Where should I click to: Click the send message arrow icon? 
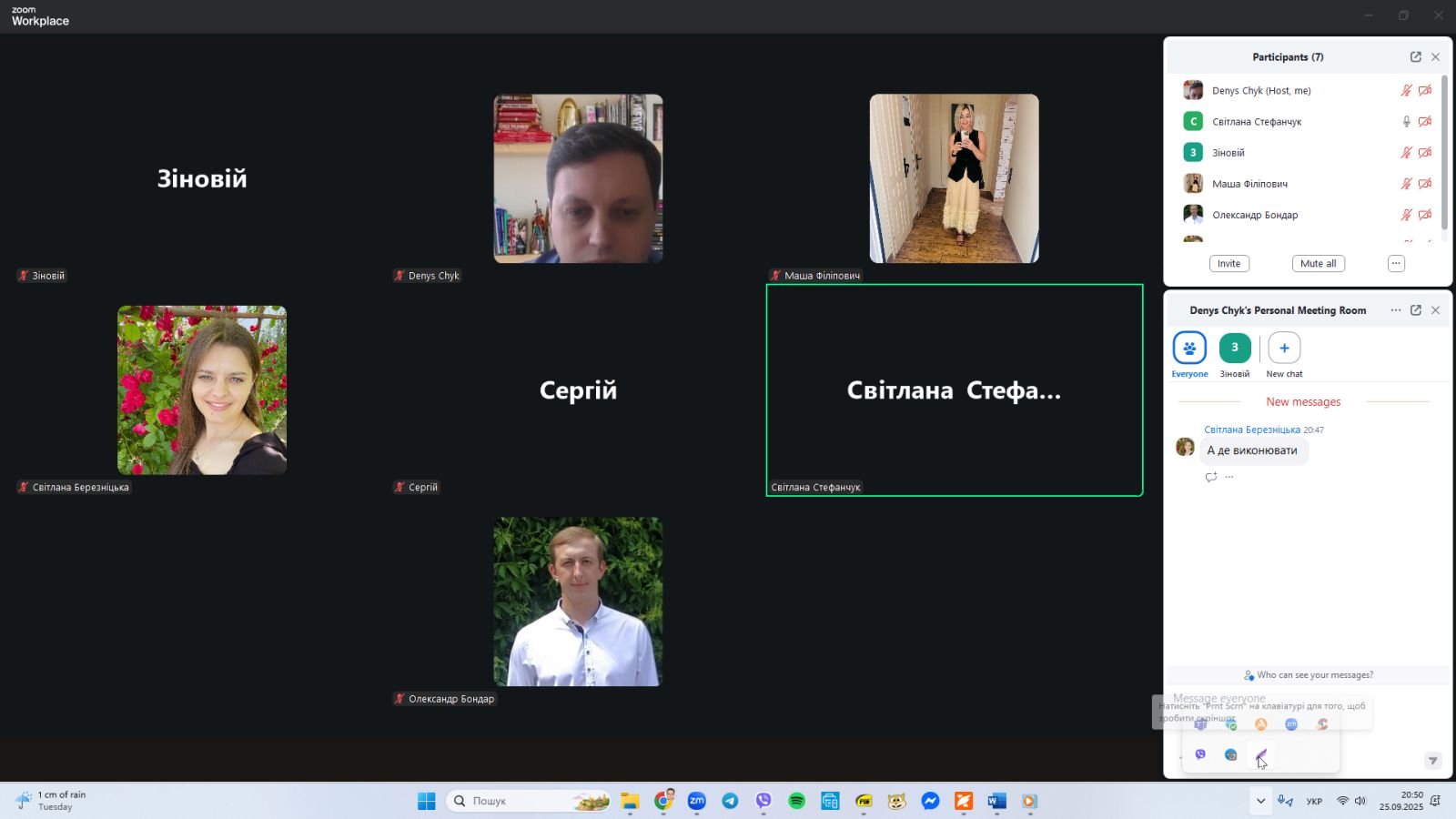tap(1432, 761)
